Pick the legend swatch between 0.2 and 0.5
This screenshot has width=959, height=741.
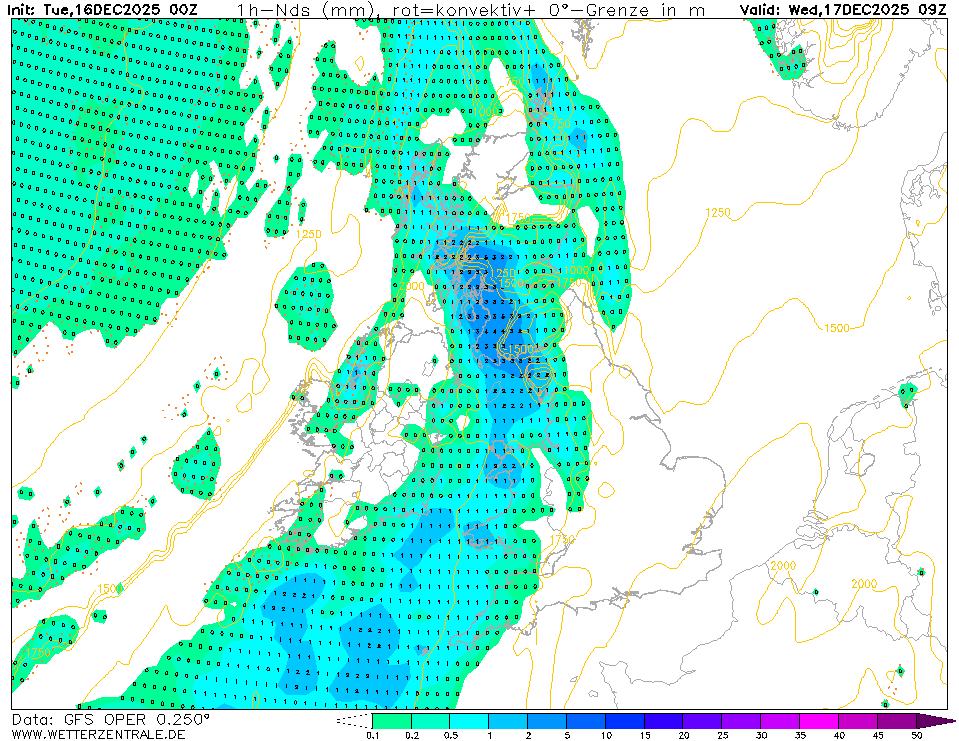click(430, 721)
